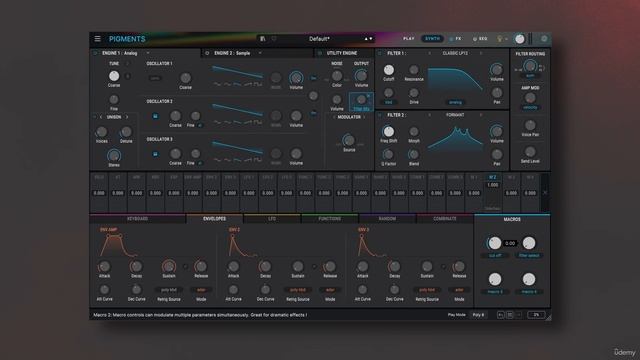The width and height of the screenshot is (640, 360).
Task: Open the RANDOM modulation tab
Action: tap(387, 219)
